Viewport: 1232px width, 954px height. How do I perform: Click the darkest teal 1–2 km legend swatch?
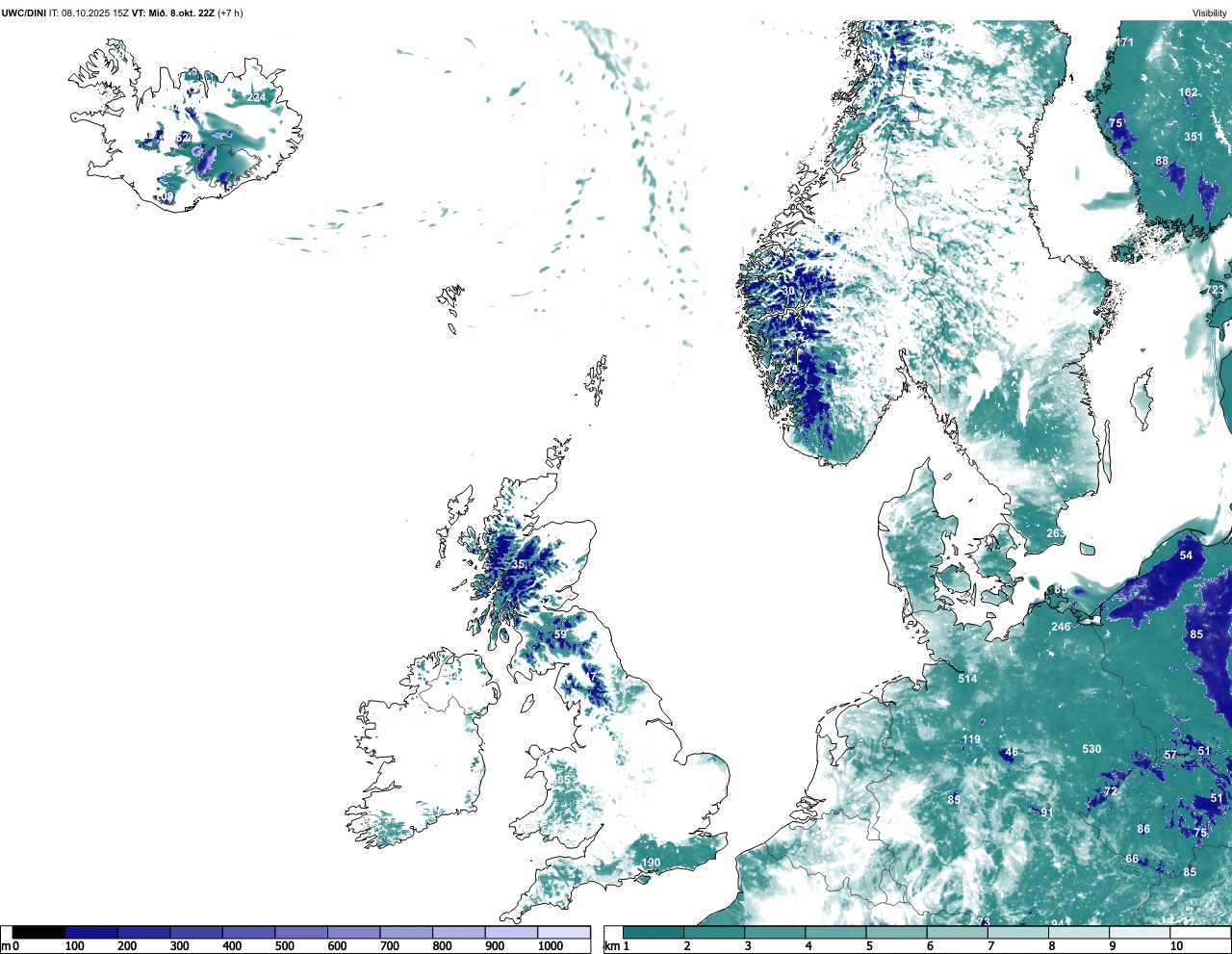pyautogui.click(x=654, y=932)
